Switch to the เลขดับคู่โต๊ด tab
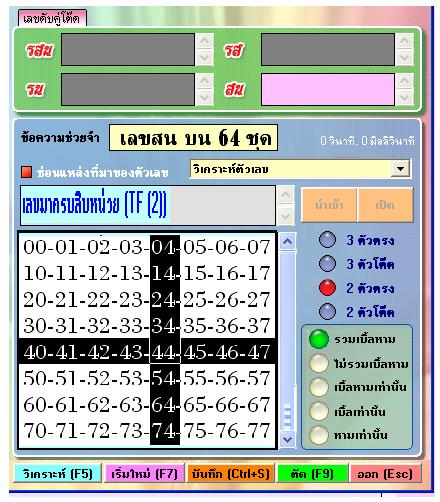 [x=52, y=18]
